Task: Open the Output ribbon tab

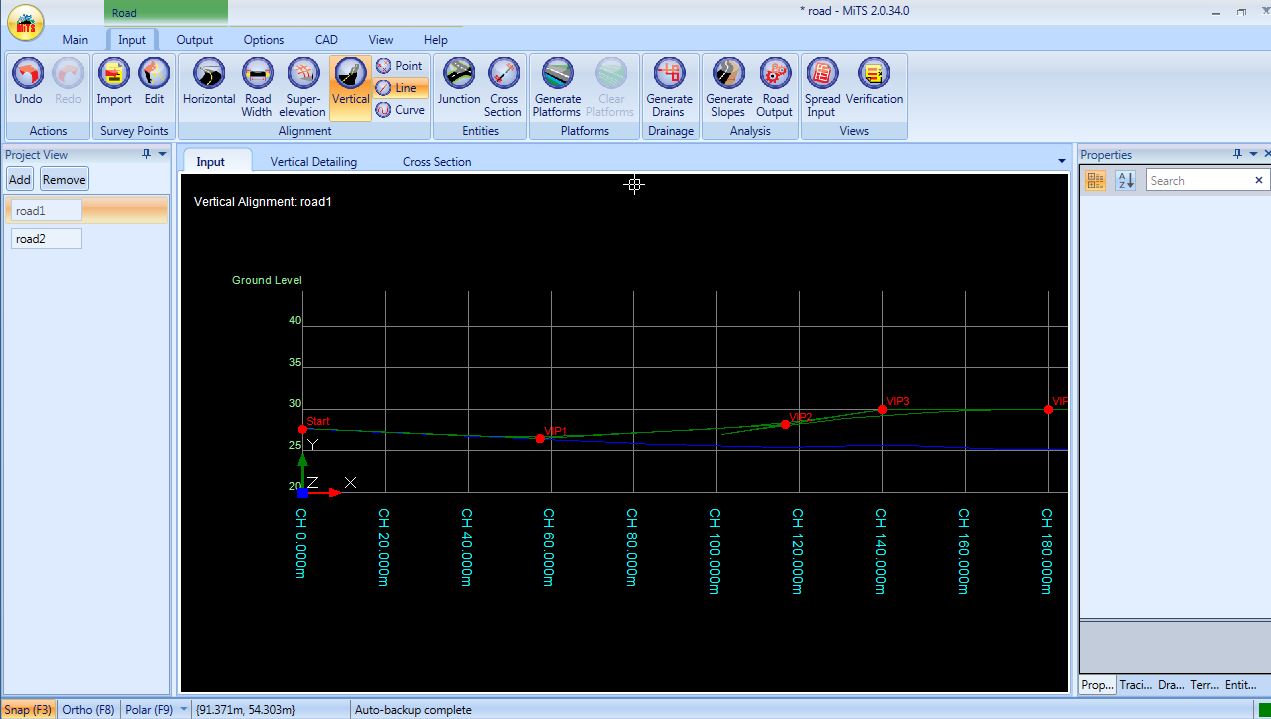Action: coord(195,40)
